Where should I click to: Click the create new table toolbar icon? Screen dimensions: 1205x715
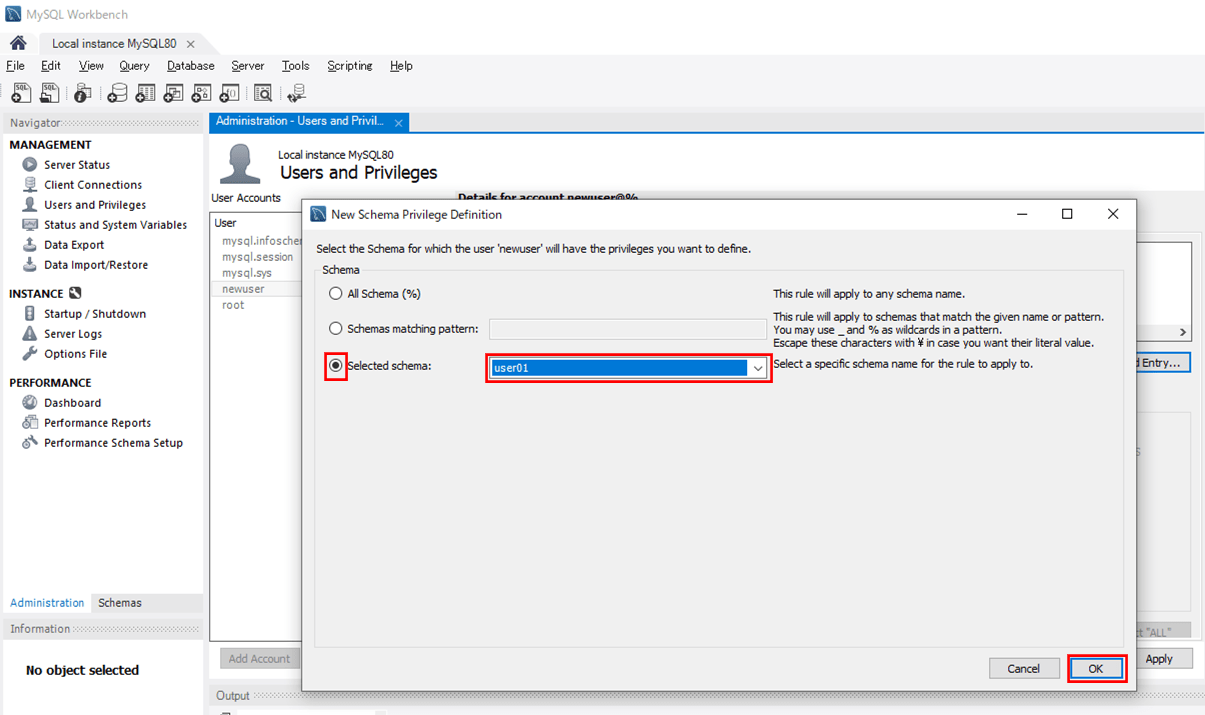pyautogui.click(x=145, y=93)
